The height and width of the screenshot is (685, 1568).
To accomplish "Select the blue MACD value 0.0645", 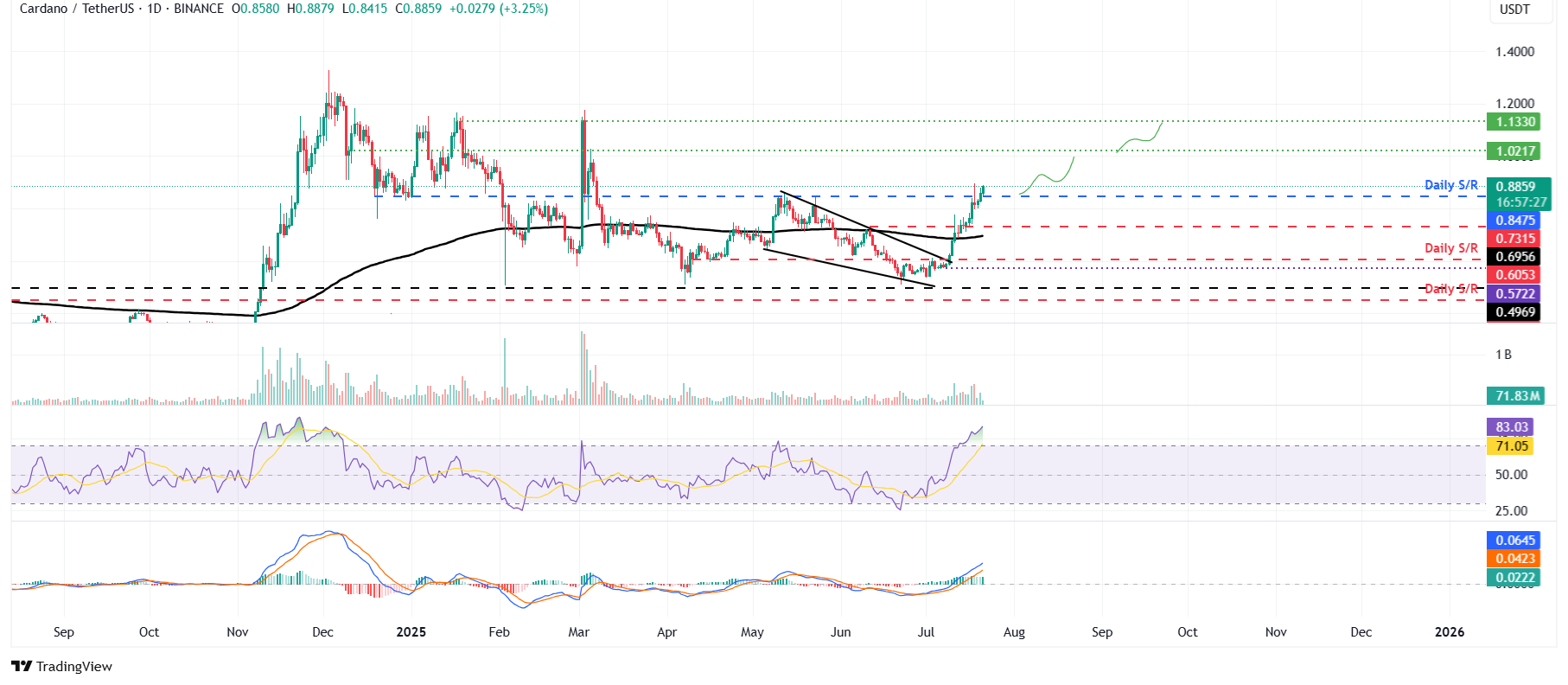I will tap(1515, 541).
